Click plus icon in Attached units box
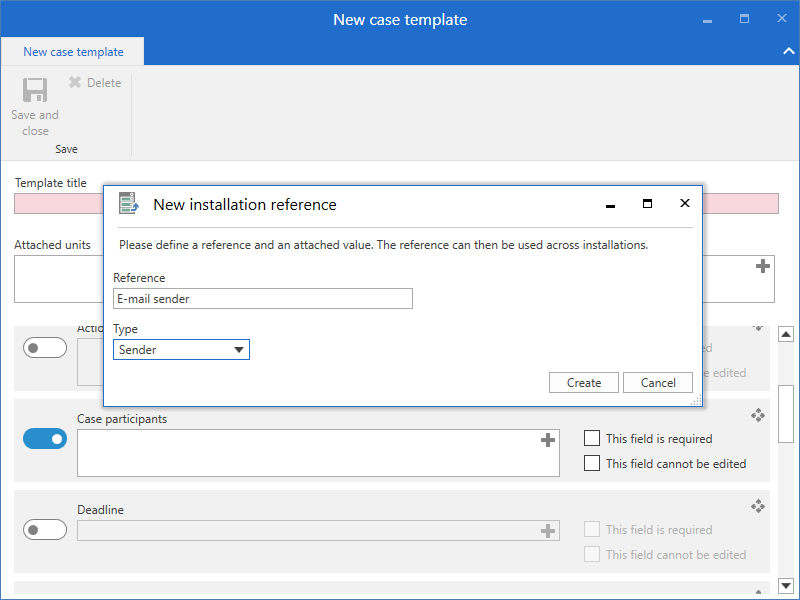The height and width of the screenshot is (600, 800). point(763,266)
